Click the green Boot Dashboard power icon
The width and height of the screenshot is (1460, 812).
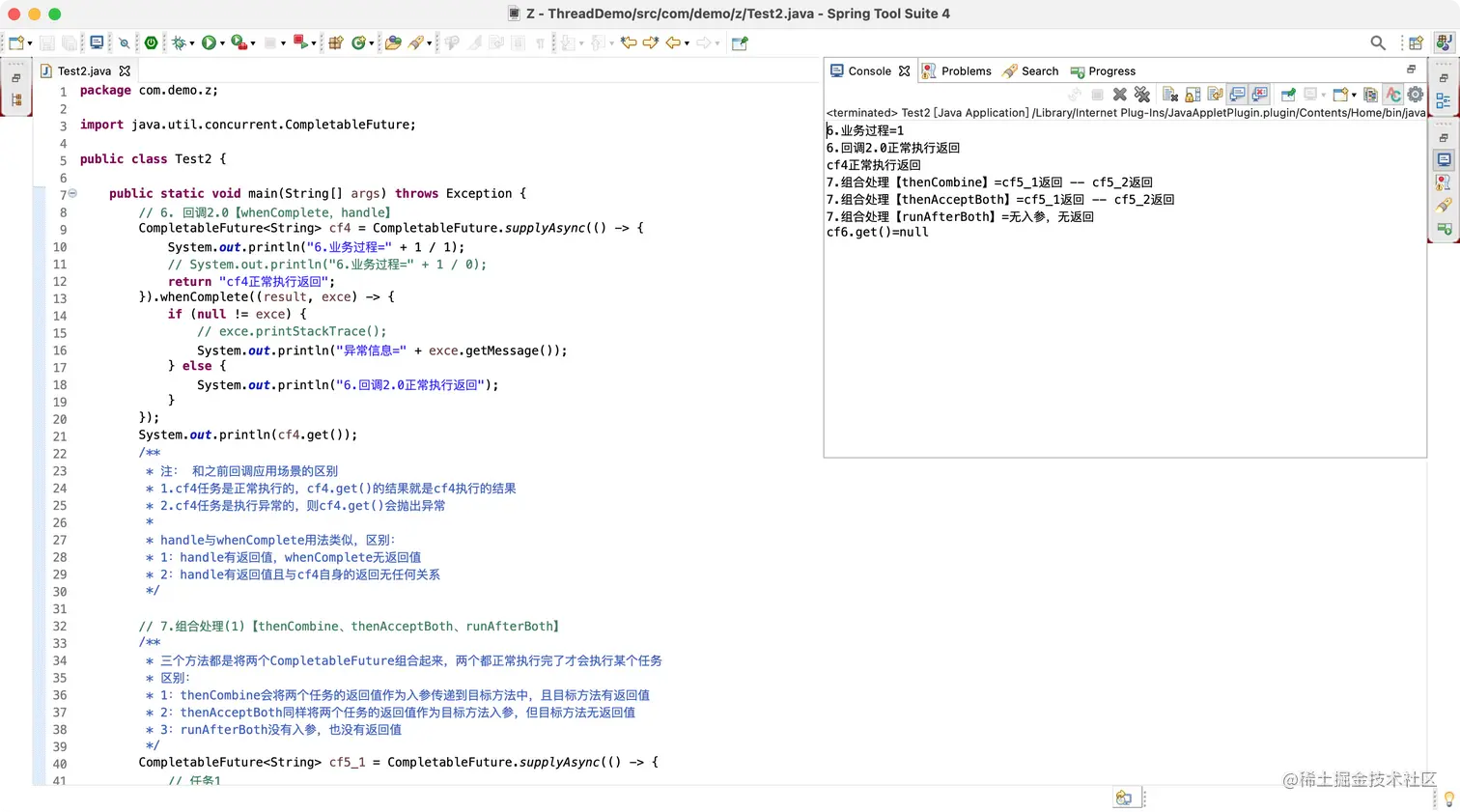(x=151, y=42)
